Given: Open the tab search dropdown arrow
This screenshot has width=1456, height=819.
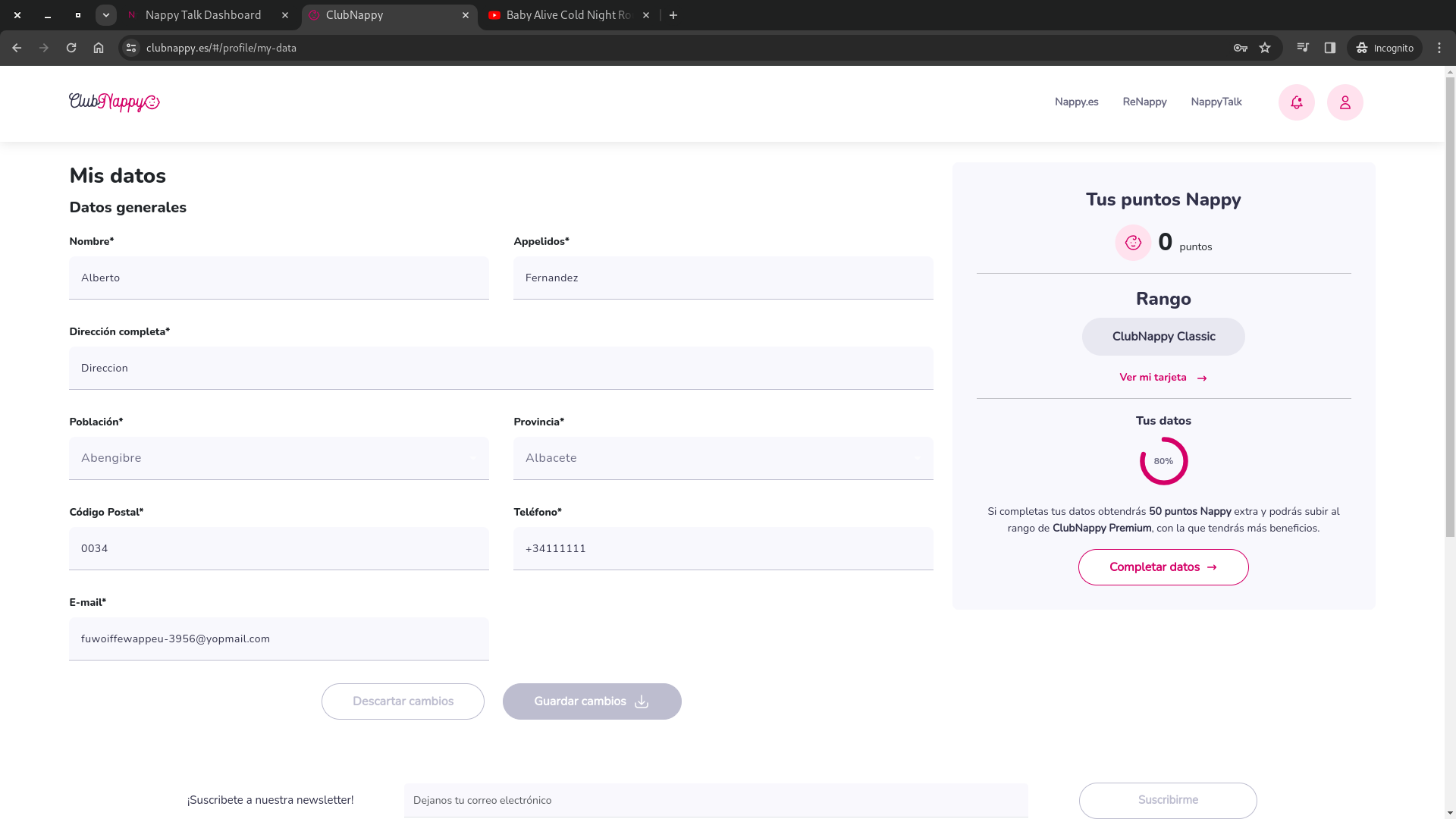Looking at the screenshot, I should tap(106, 15).
